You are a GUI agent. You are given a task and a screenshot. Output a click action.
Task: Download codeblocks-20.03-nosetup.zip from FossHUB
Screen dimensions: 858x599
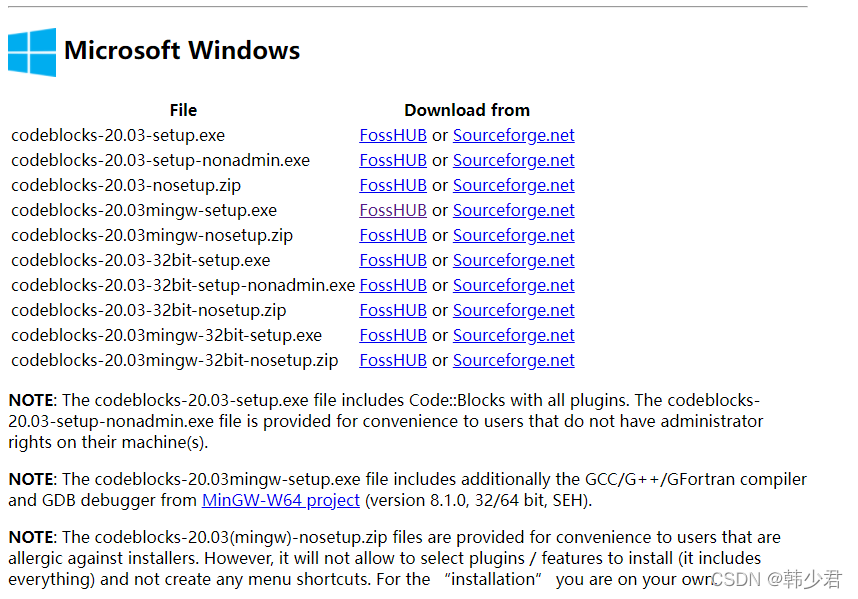393,185
